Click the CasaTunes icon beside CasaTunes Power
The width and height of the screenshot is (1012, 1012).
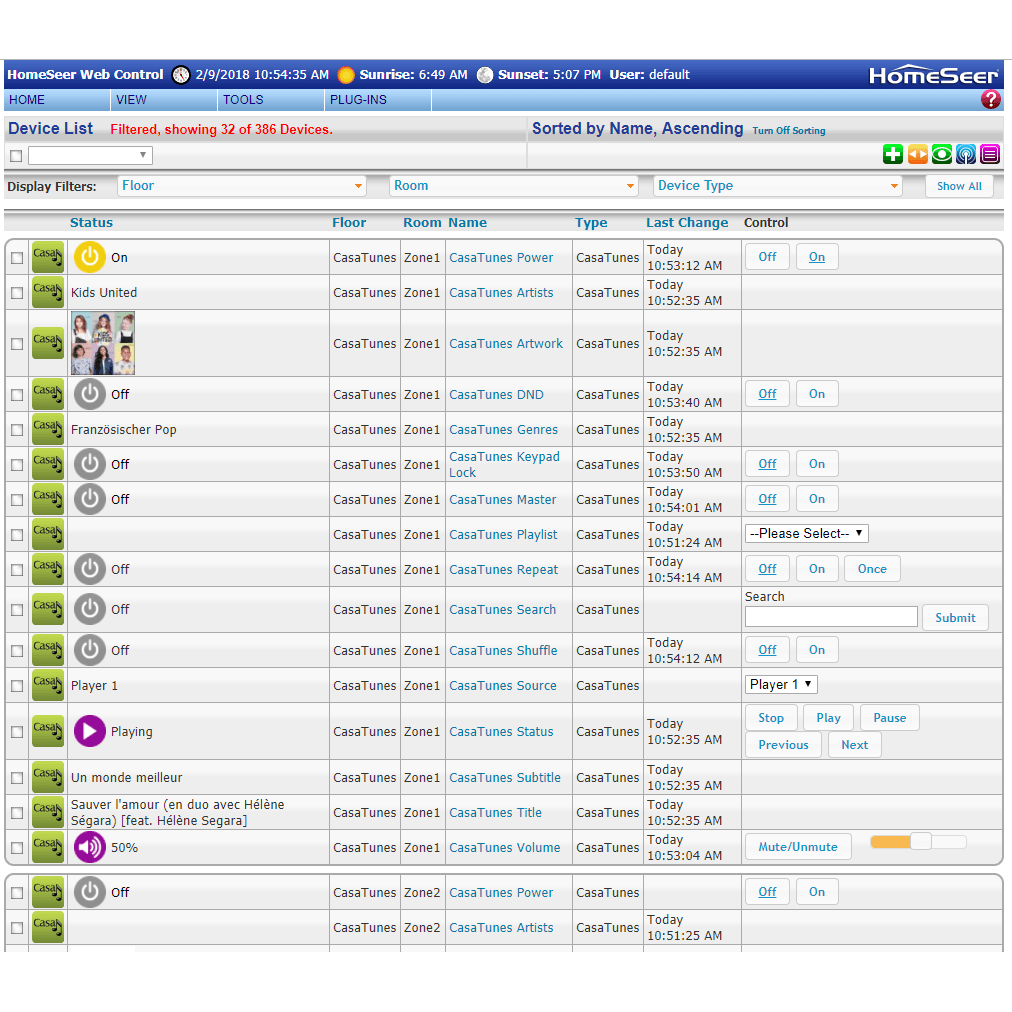(47, 257)
